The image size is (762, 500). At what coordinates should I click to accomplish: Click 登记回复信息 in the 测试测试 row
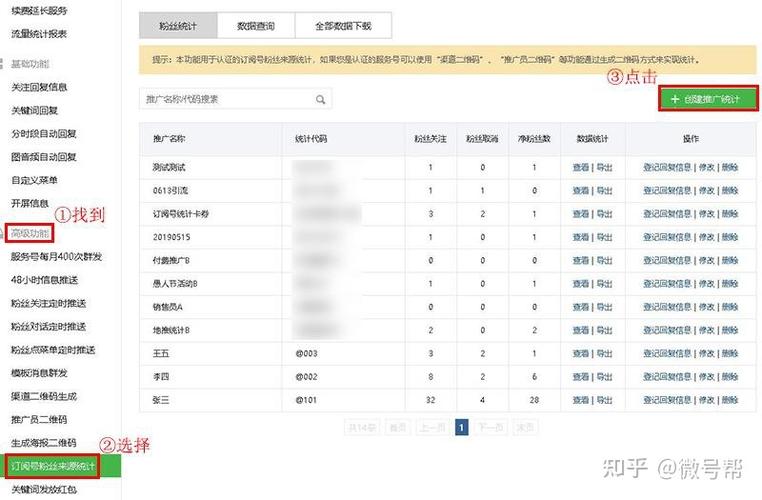tap(667, 168)
